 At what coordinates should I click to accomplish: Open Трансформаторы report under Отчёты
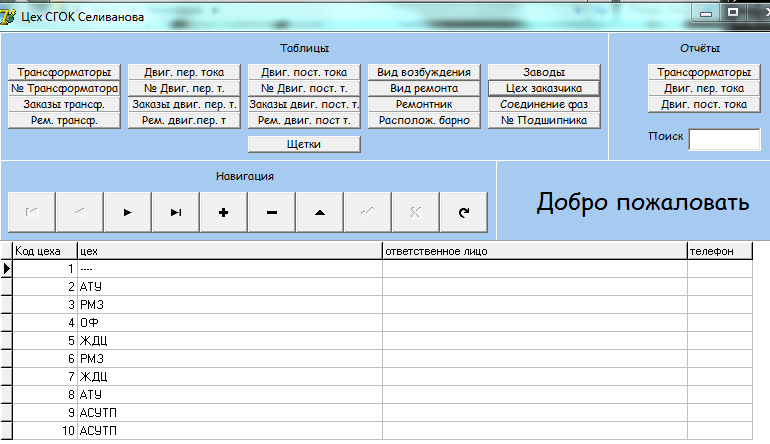coord(704,72)
